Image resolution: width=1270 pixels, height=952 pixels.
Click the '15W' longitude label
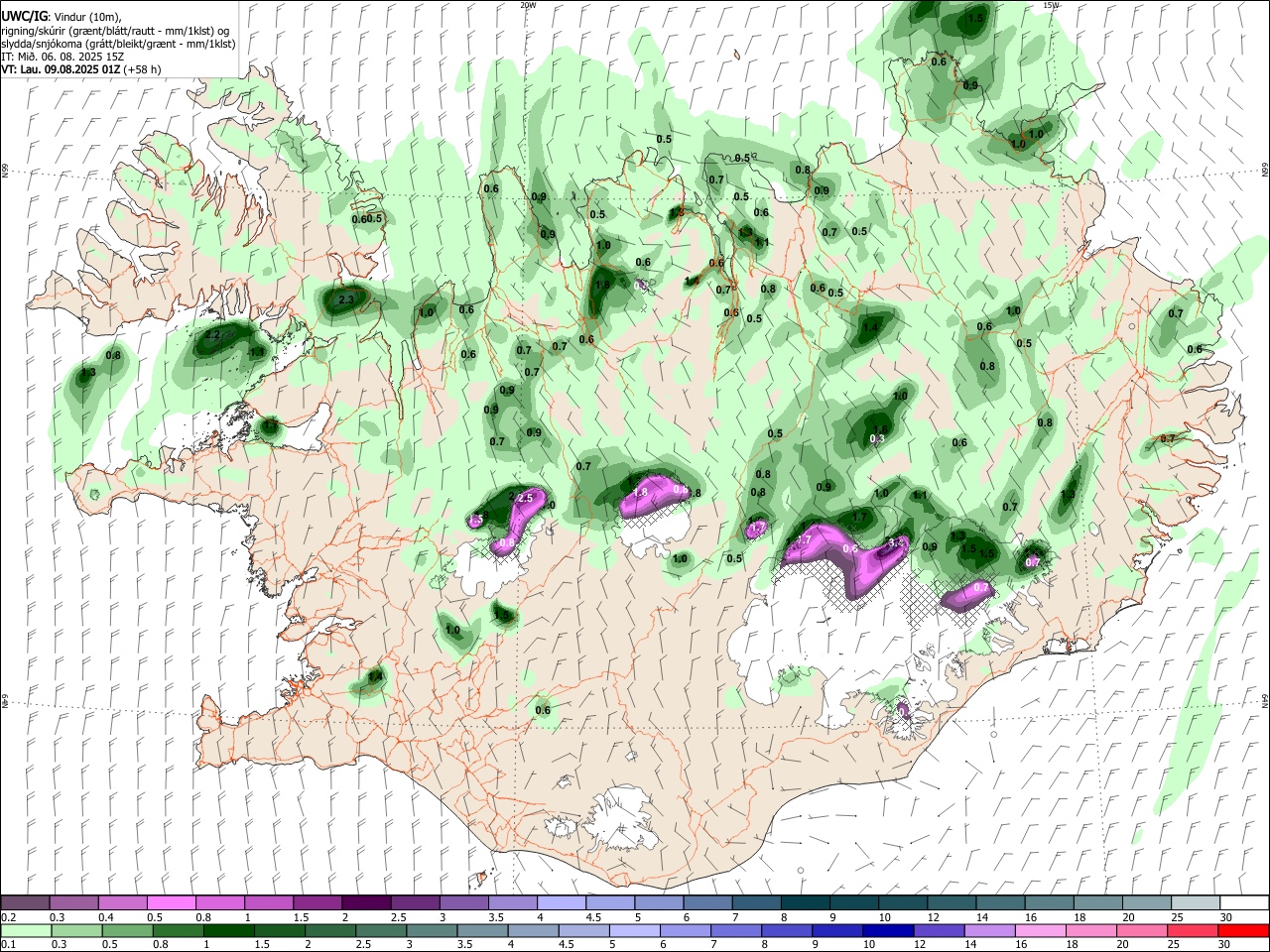(1051, 5)
